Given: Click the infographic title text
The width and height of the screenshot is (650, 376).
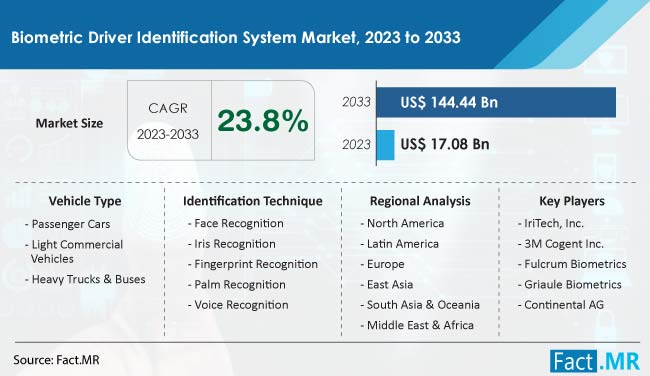Looking at the screenshot, I should 236,37.
